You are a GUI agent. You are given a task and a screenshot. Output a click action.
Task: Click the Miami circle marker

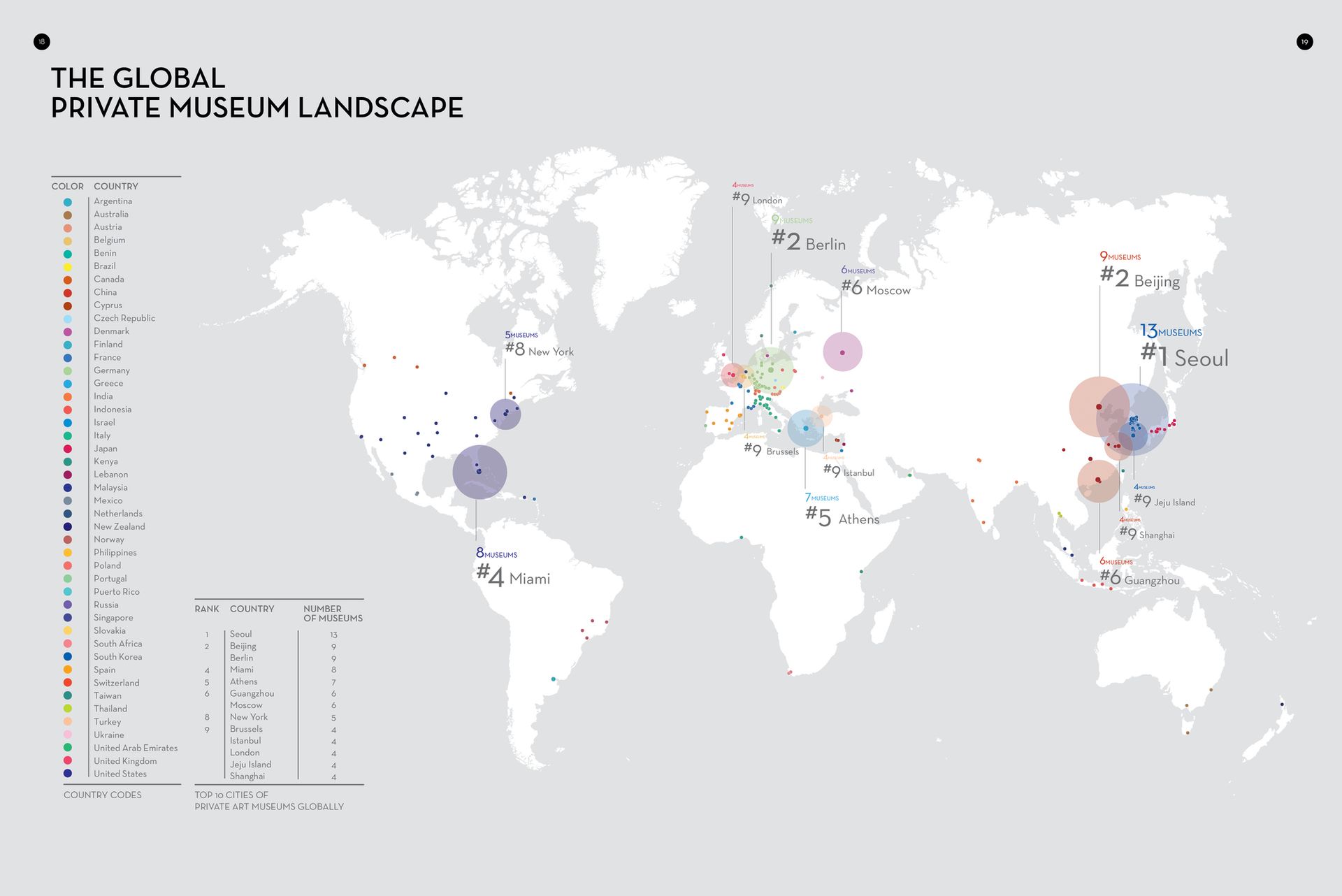coord(479,472)
